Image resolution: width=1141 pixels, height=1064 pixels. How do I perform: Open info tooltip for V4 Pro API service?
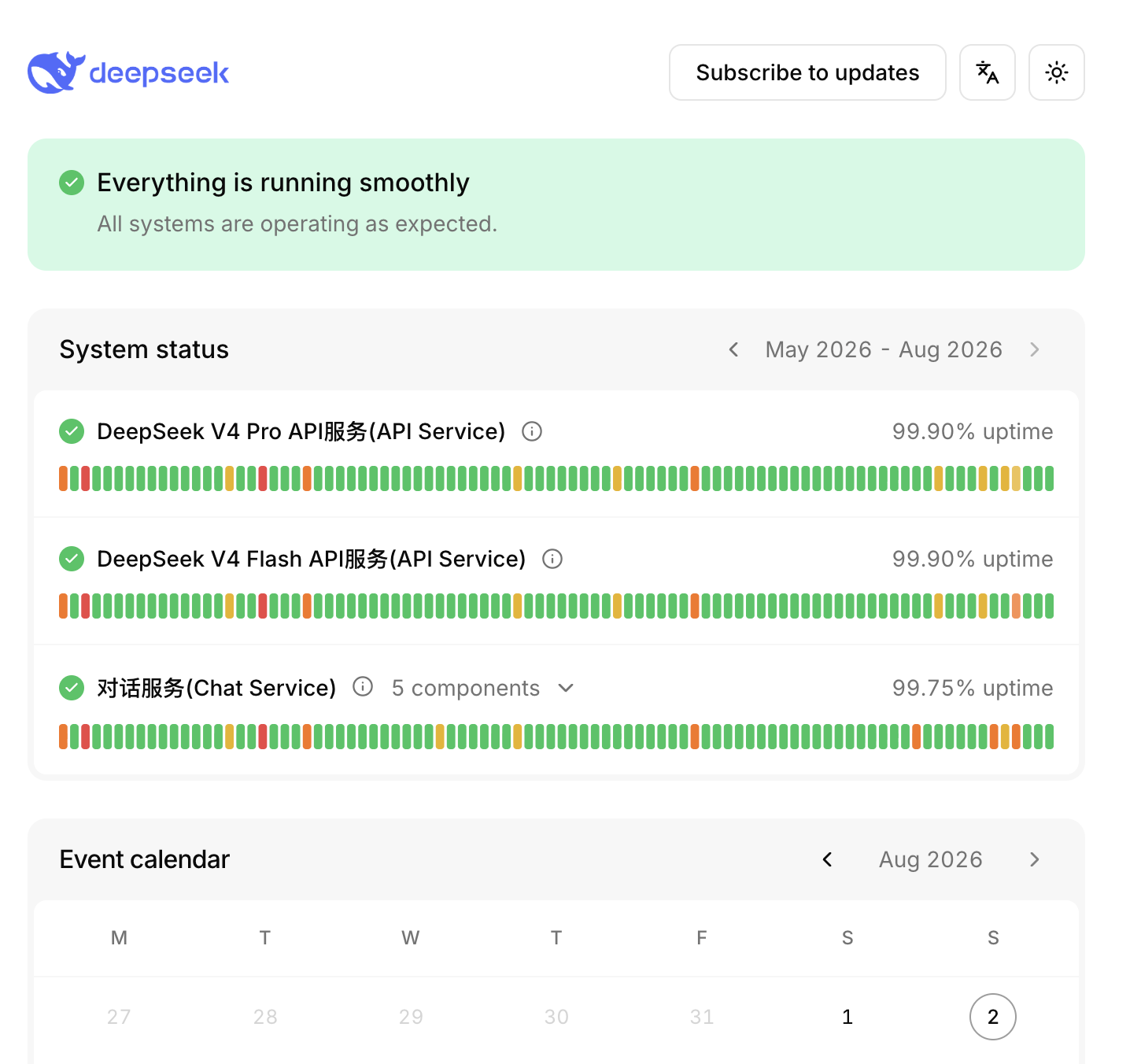pos(532,431)
